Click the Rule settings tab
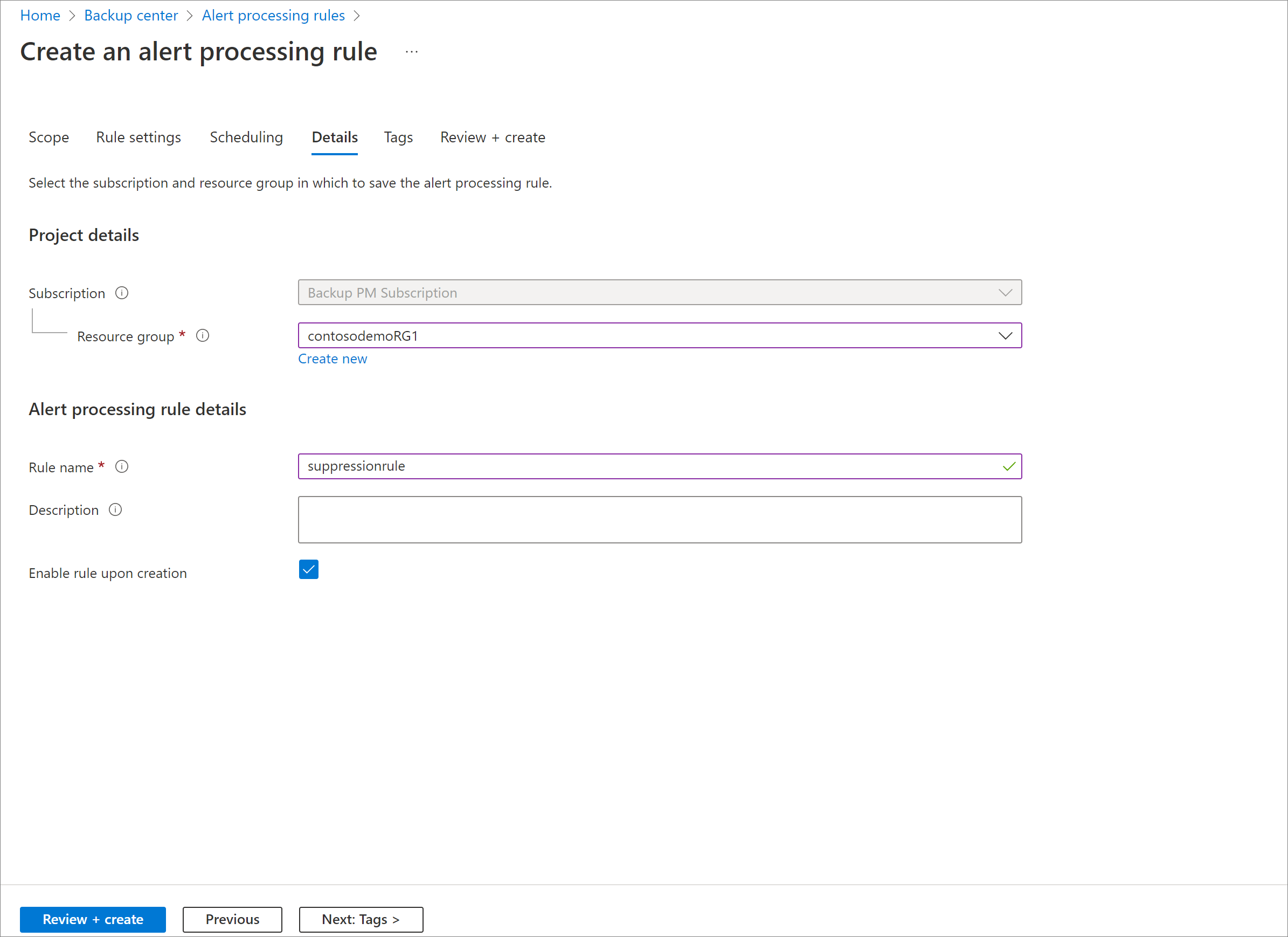Image resolution: width=1288 pixels, height=937 pixels. pos(137,137)
